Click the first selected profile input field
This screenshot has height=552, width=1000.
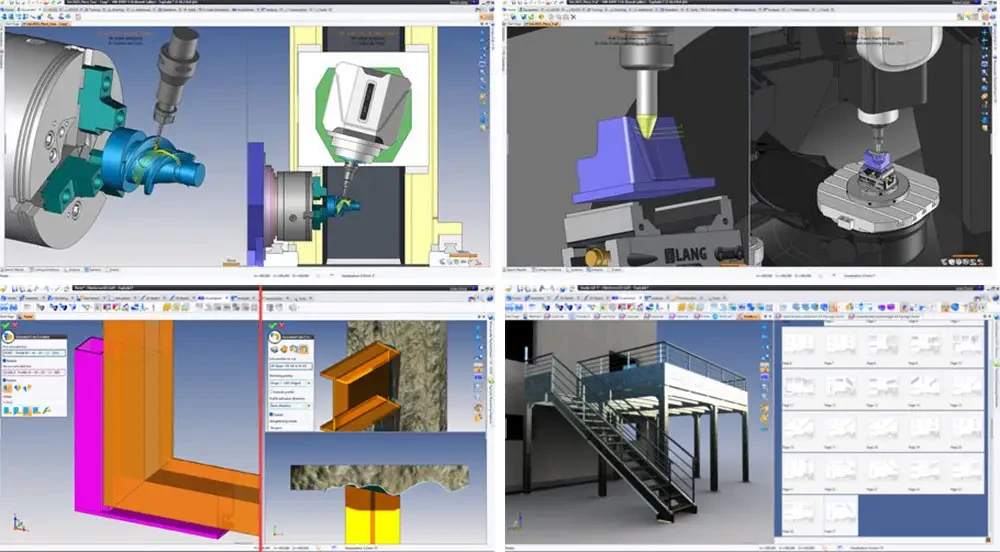point(34,353)
